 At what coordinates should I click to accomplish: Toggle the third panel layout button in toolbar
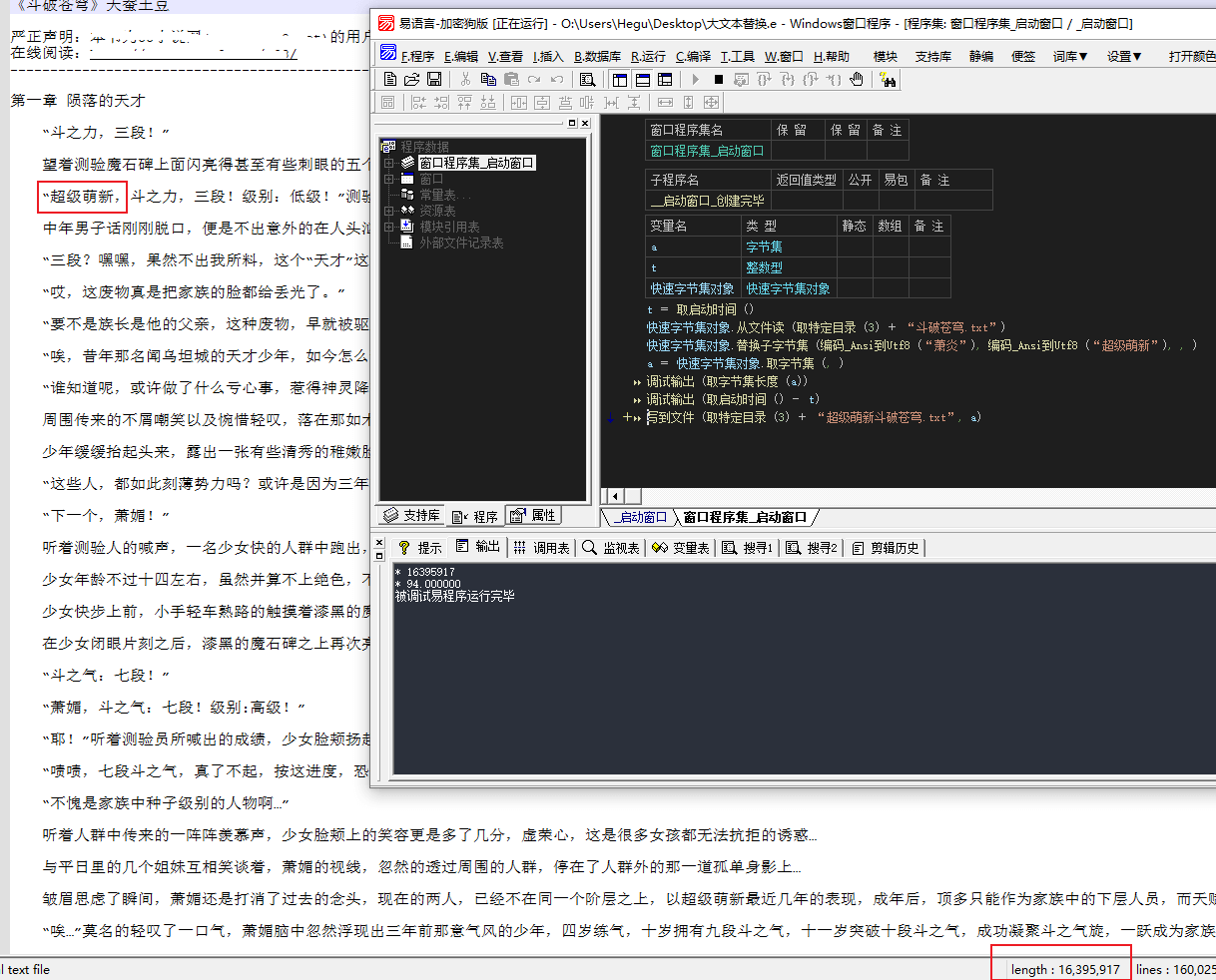click(x=664, y=79)
